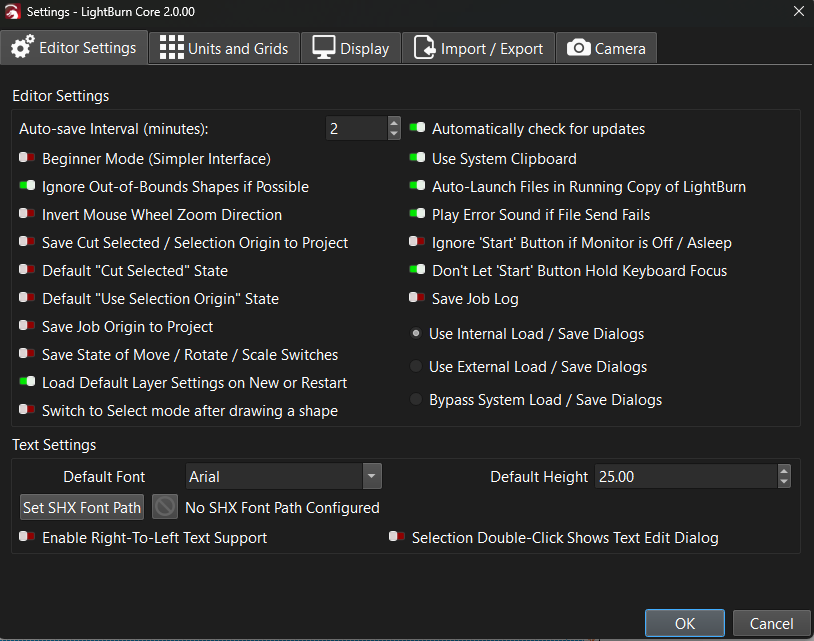Go to the Camera settings tab
This screenshot has width=814, height=641.
(607, 48)
